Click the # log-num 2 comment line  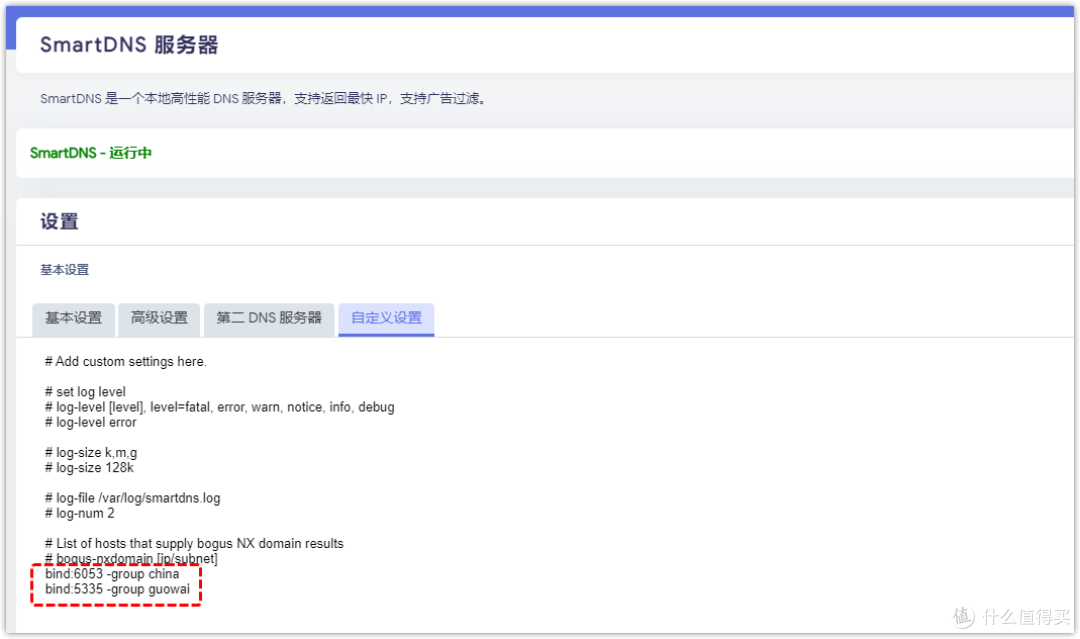(75, 512)
